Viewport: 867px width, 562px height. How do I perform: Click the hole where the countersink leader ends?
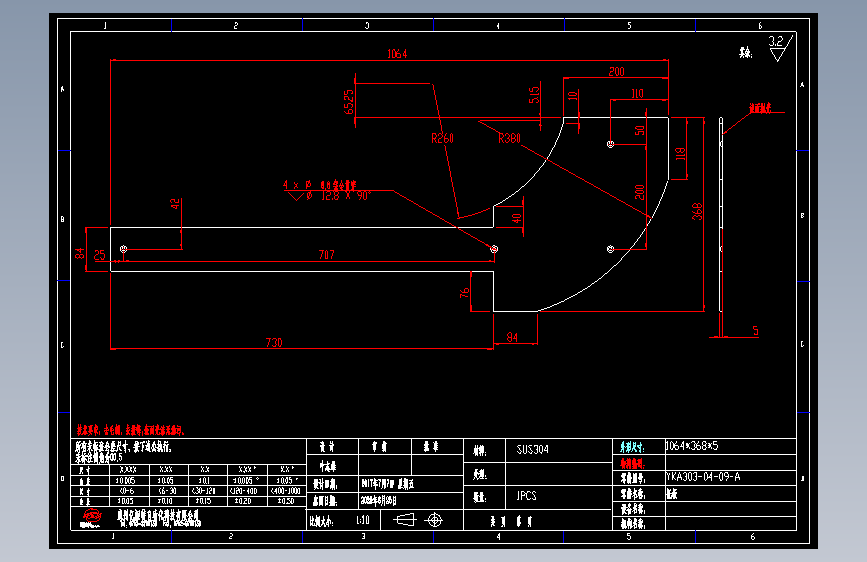pyautogui.click(x=494, y=249)
